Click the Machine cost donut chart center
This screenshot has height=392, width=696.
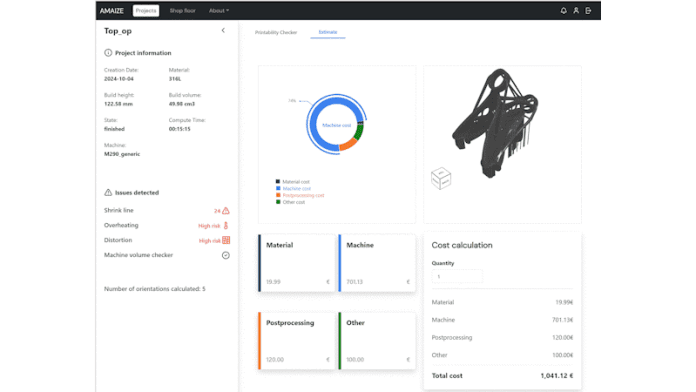(336, 125)
